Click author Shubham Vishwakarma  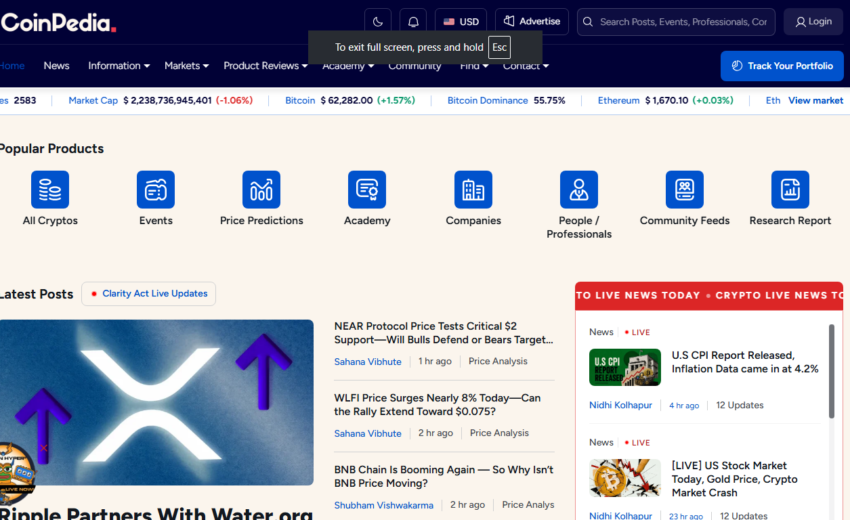coord(384,505)
